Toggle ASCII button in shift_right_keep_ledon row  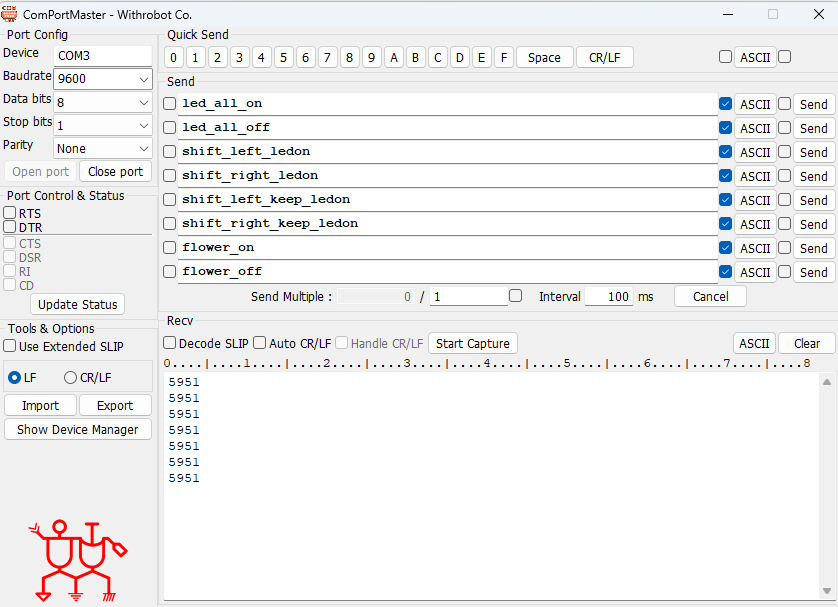click(755, 225)
